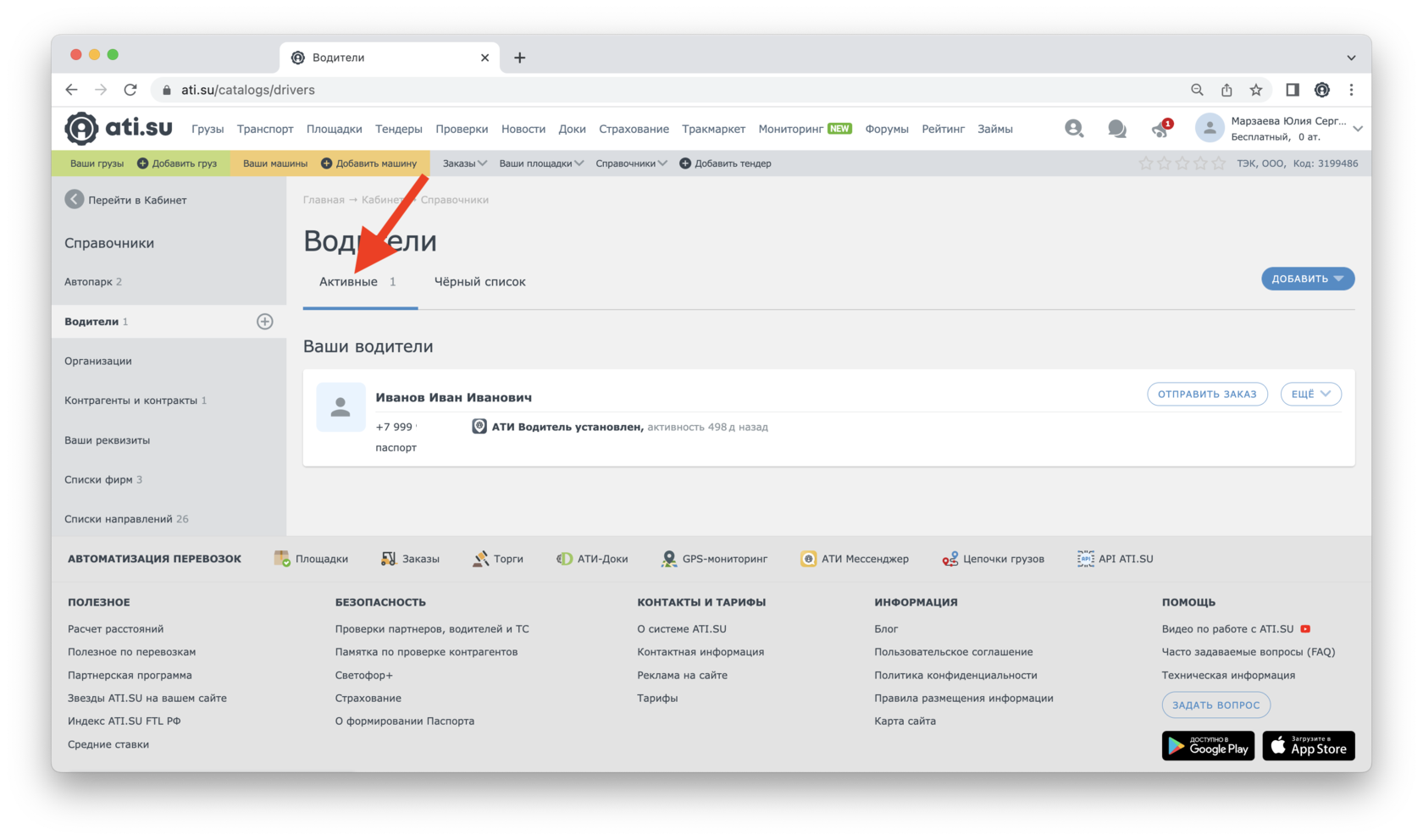1423x840 pixels.
Task: Click the user avatar icon in the header
Action: (x=1210, y=129)
